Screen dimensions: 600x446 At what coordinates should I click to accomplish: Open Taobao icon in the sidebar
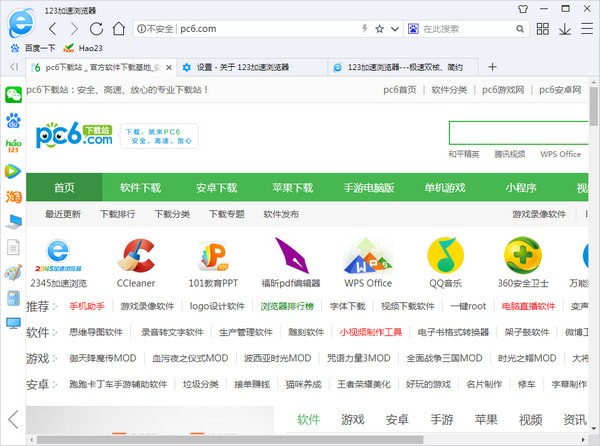point(13,196)
